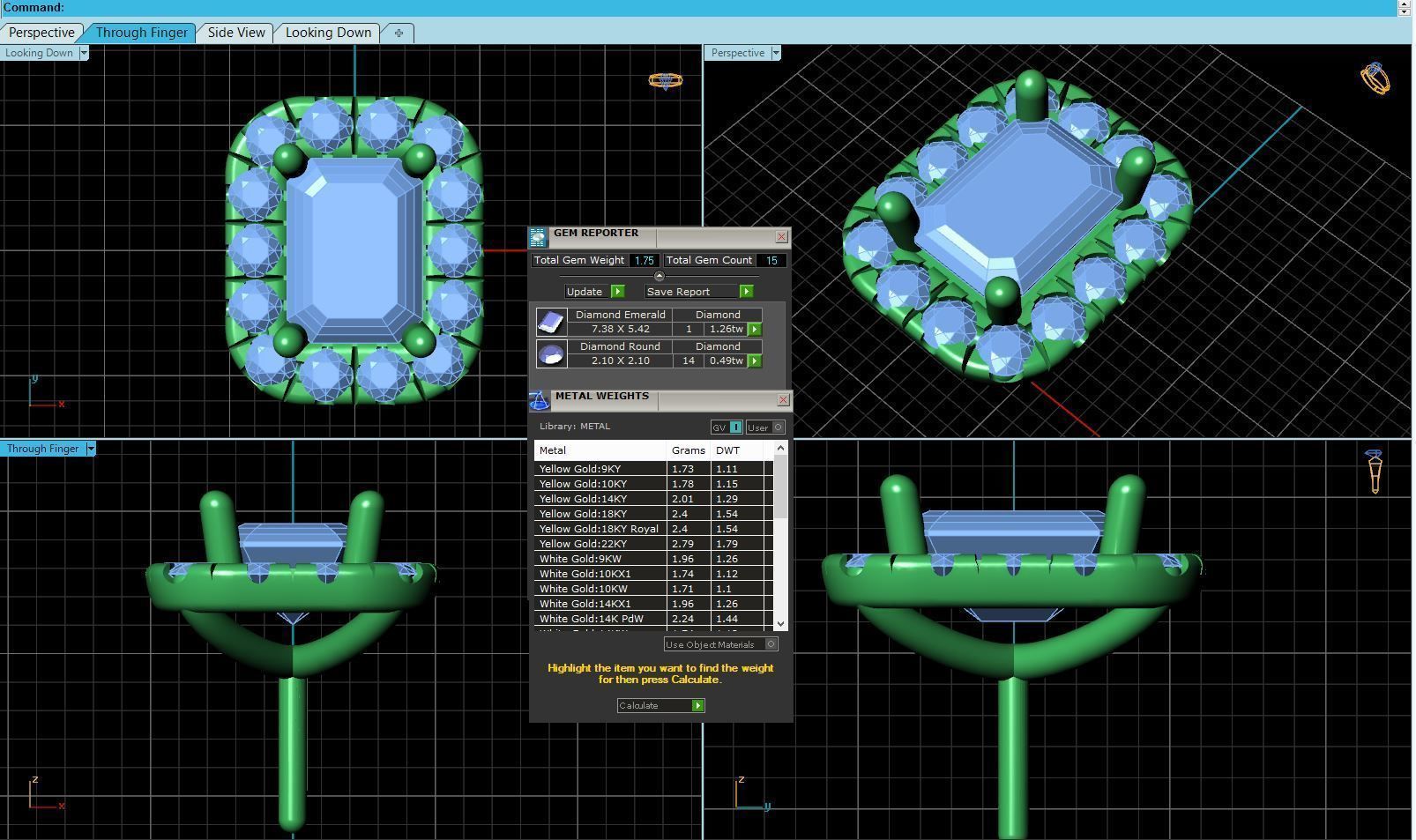This screenshot has height=840, width=1416.
Task: Select the White Gold:9KW row
Action: click(x=653, y=559)
